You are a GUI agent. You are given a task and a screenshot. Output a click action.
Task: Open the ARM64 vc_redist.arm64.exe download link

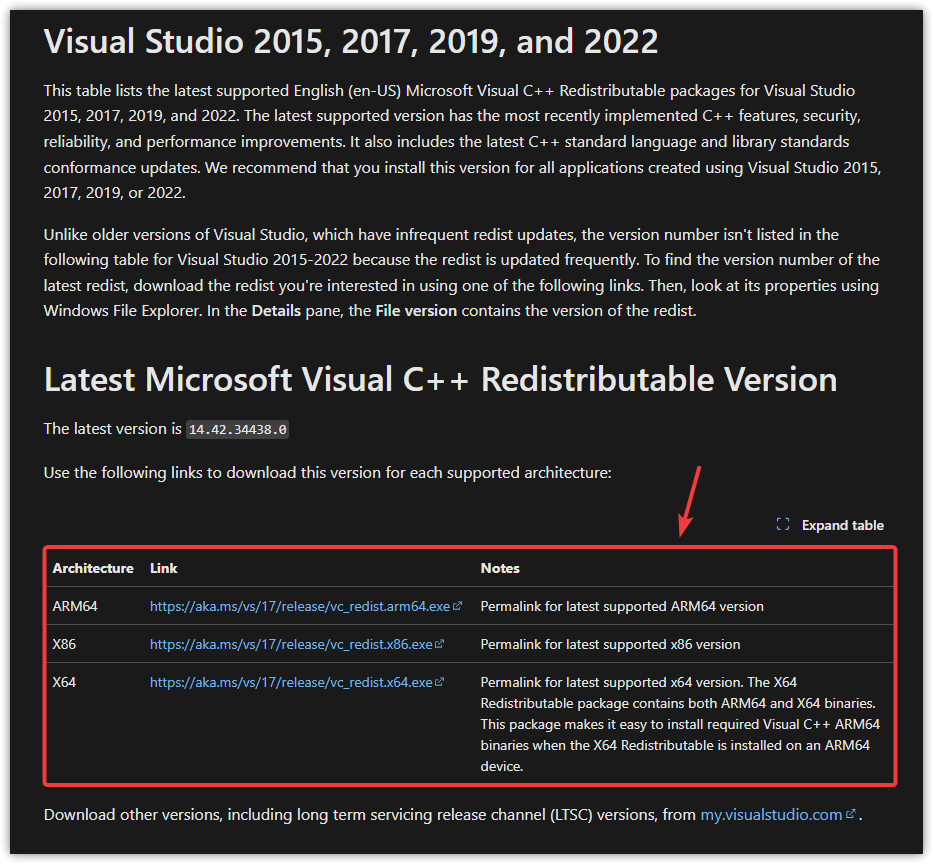coord(299,606)
